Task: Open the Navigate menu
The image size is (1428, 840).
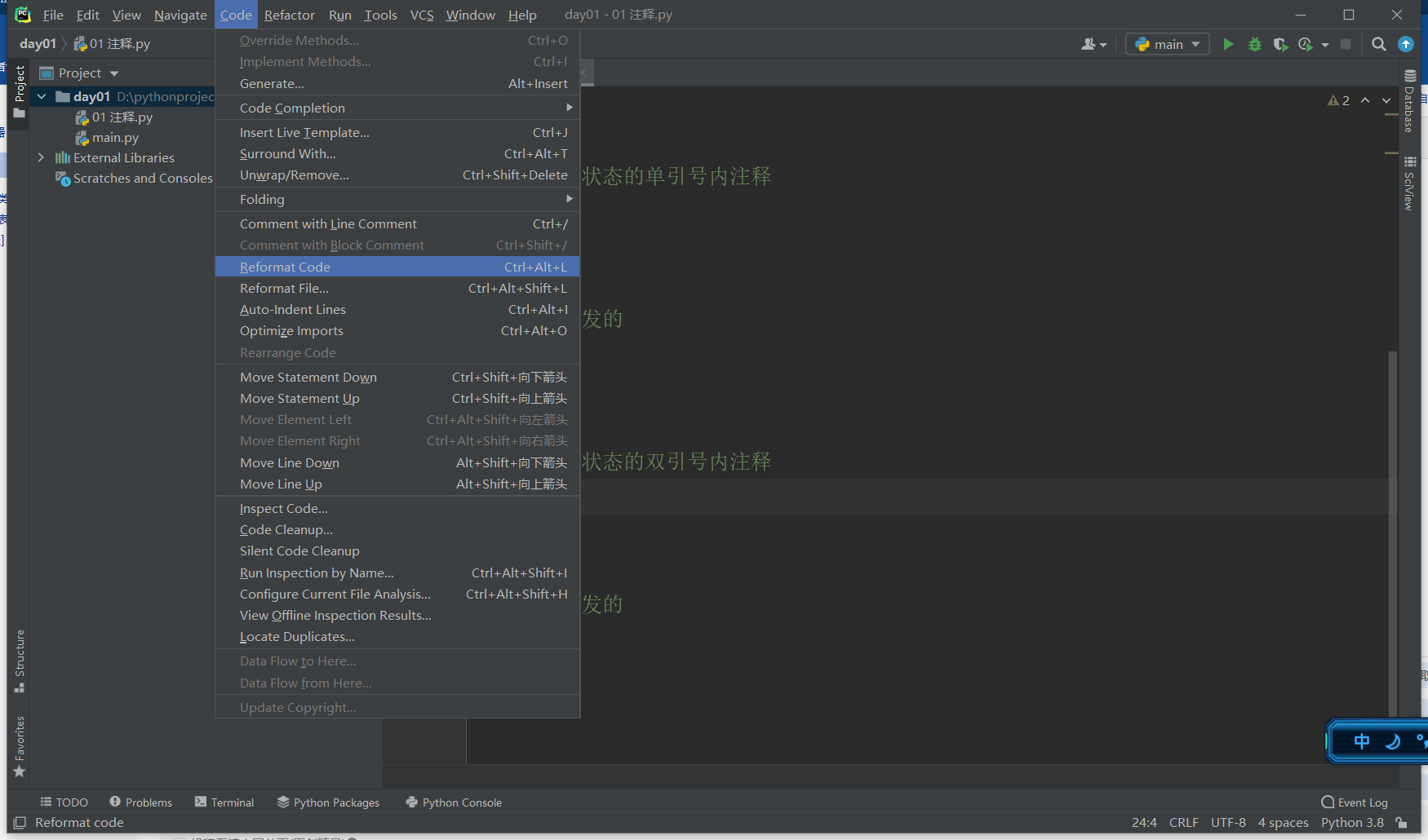Action: coord(180,15)
